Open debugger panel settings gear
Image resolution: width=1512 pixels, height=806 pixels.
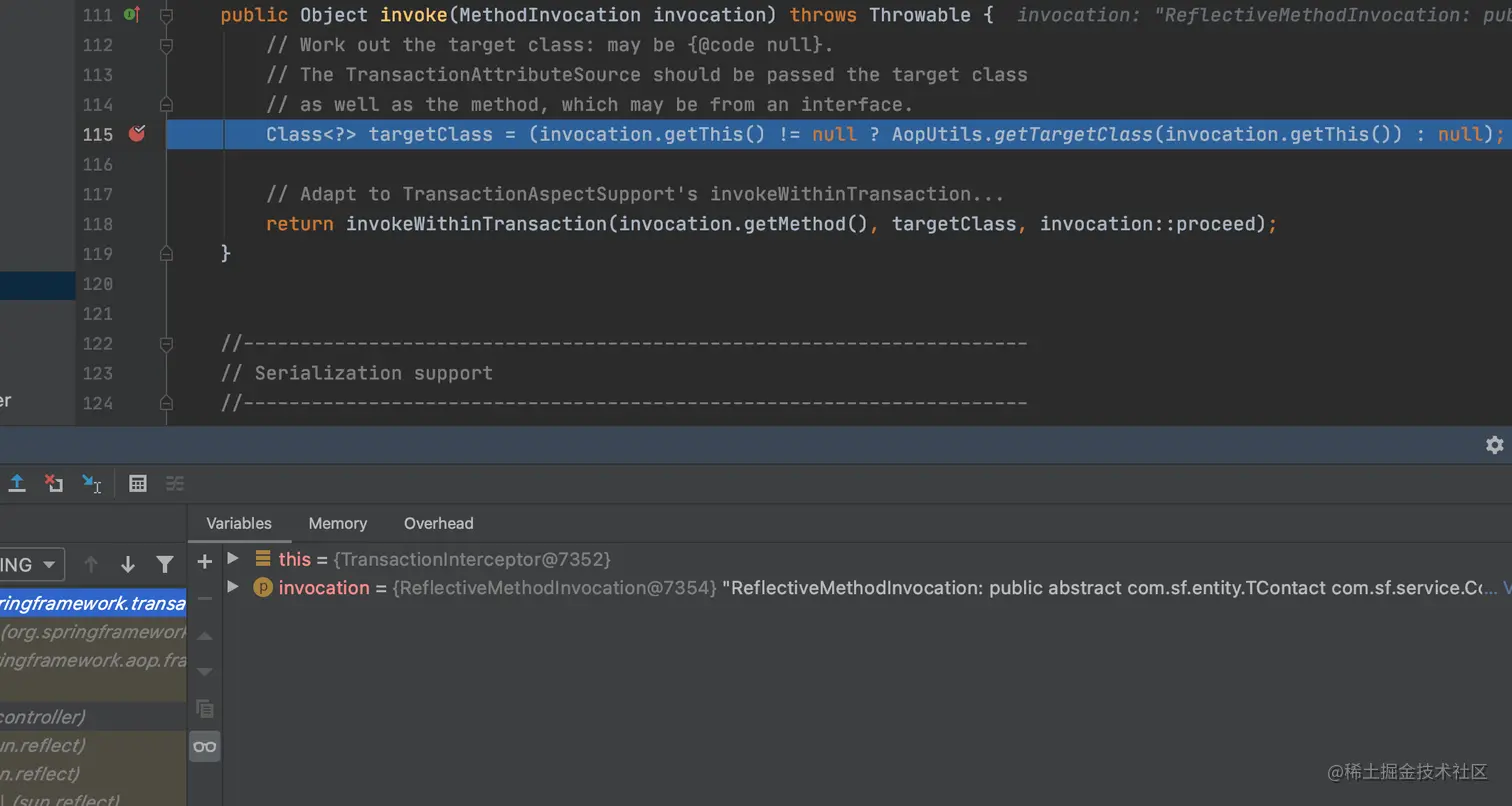[x=1494, y=445]
